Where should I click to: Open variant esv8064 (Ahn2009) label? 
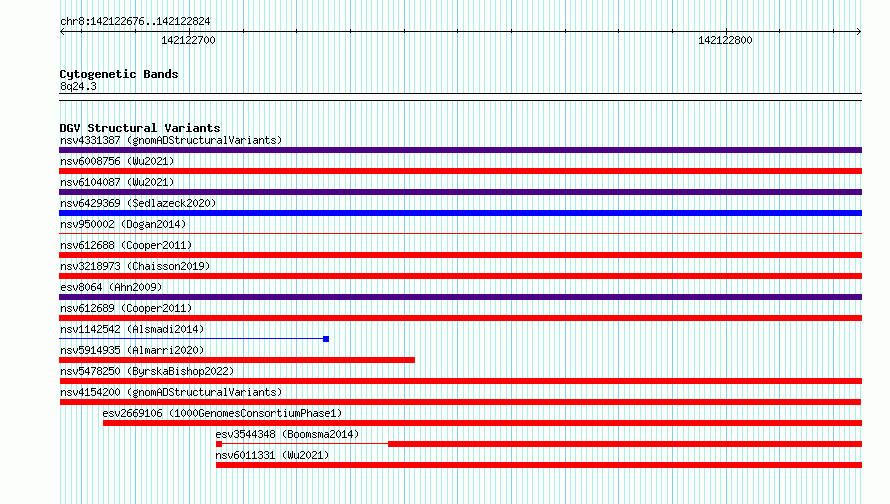coord(111,287)
